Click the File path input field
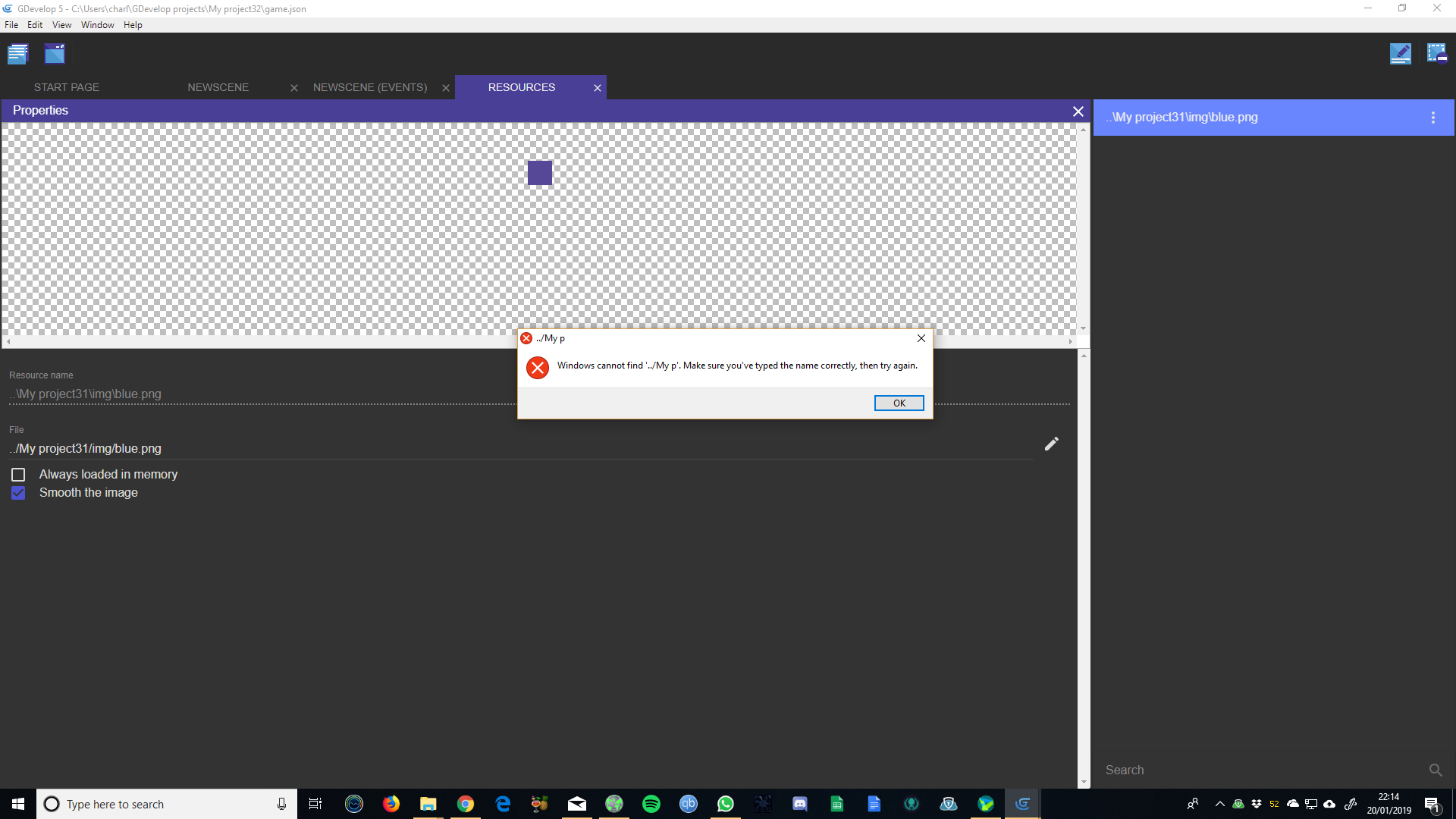This screenshot has height=819, width=1456. click(x=521, y=449)
